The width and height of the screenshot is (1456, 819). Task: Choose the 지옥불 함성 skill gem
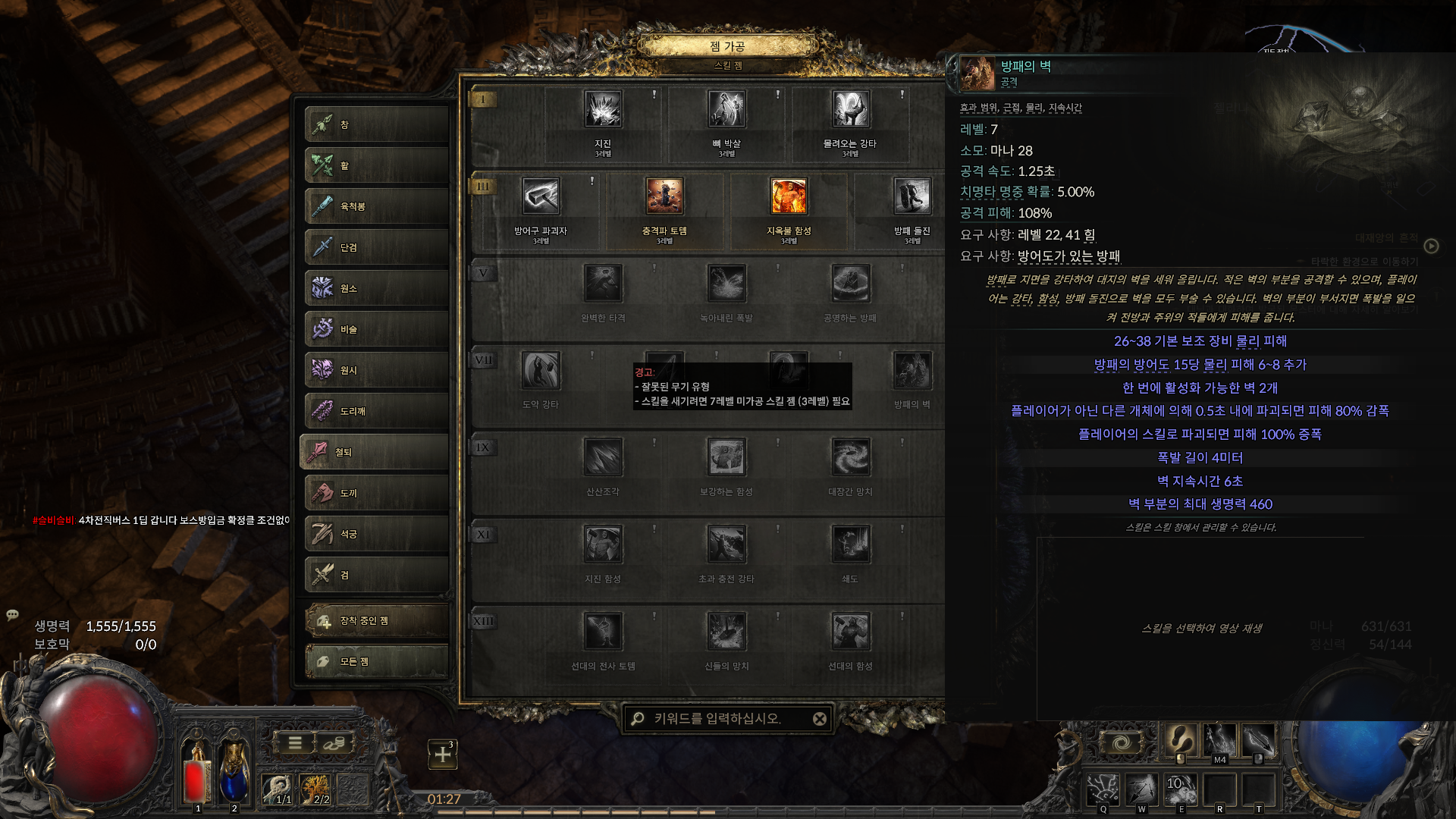(789, 196)
